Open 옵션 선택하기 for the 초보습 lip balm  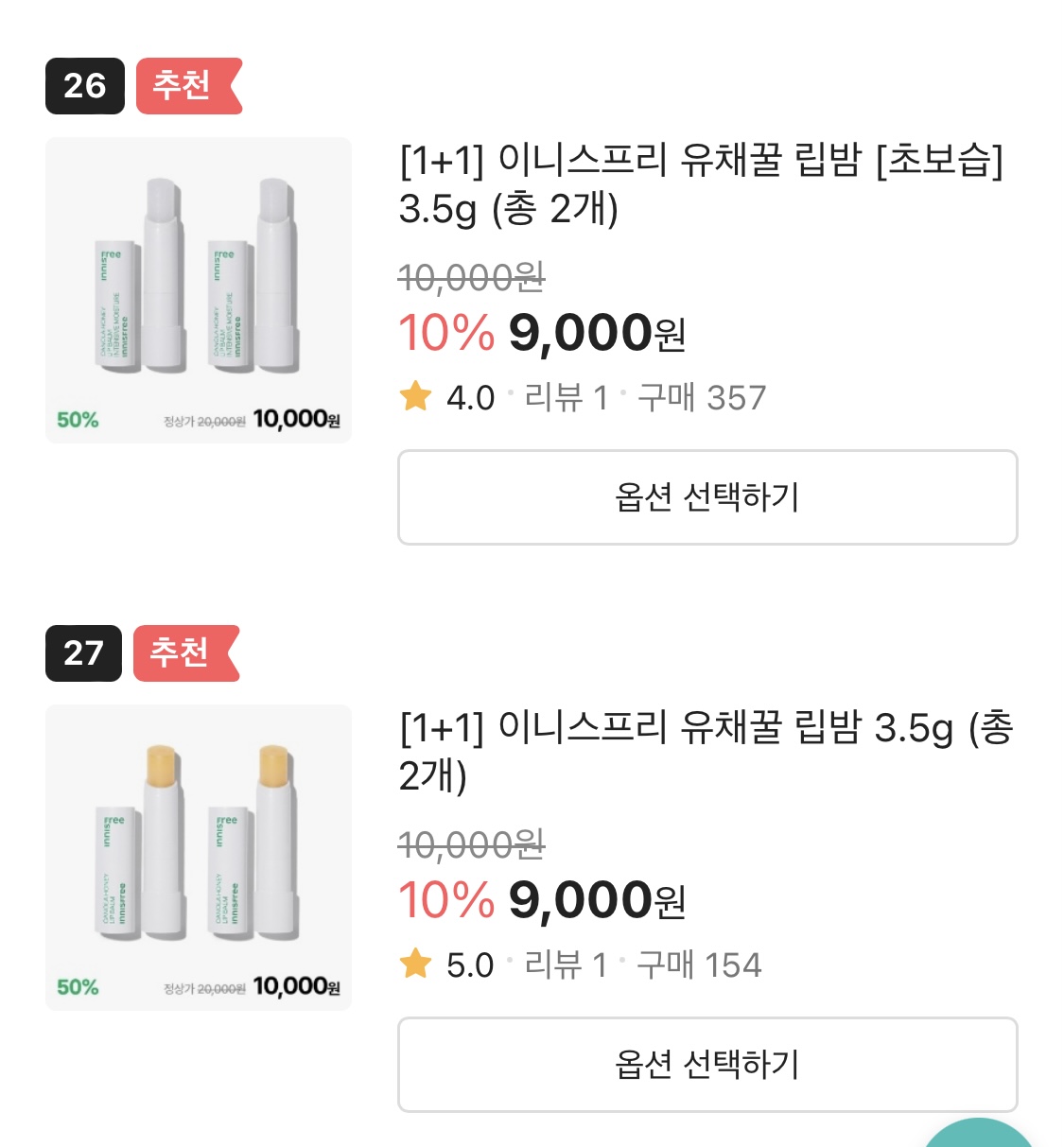tap(707, 497)
